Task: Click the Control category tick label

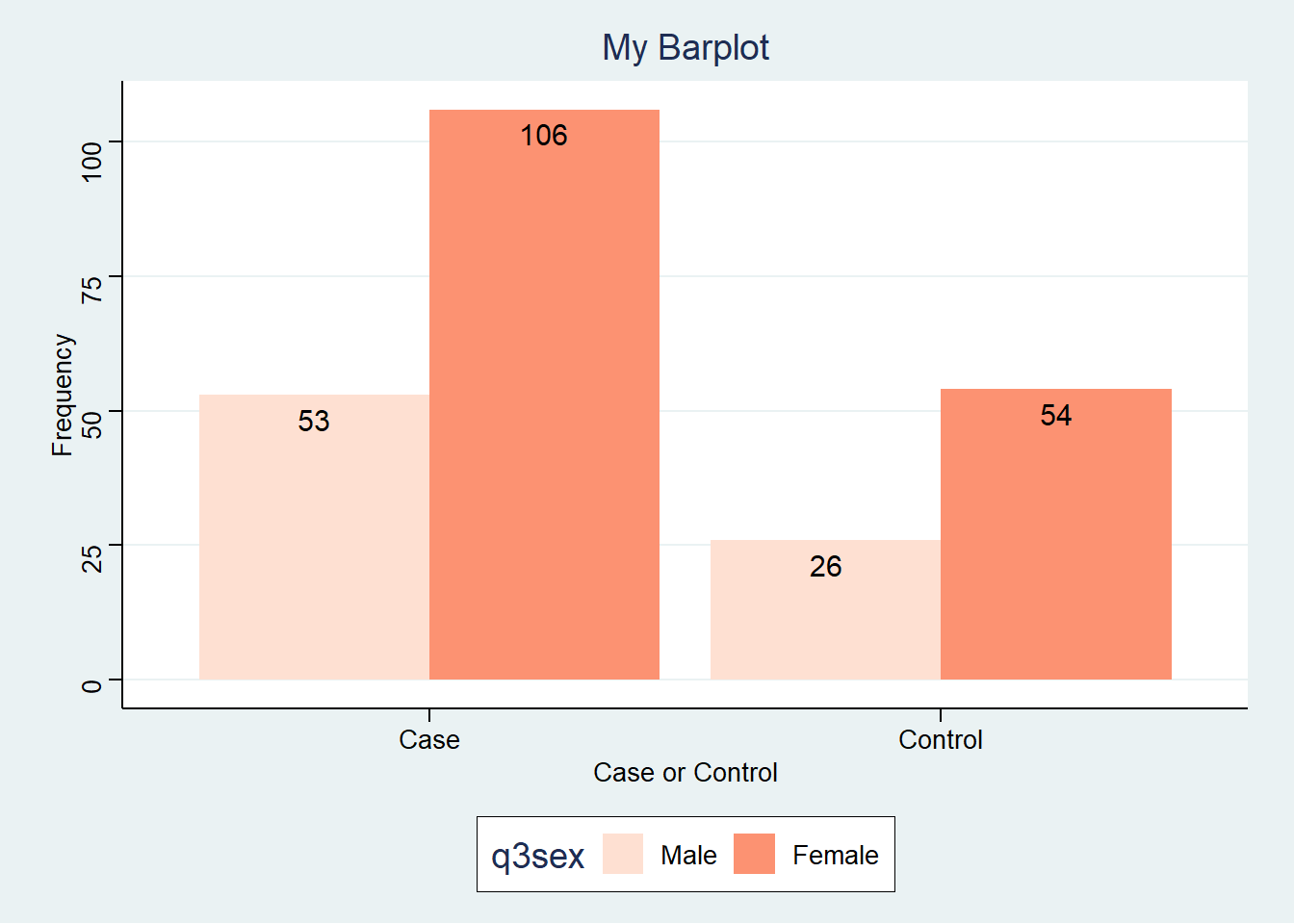Action: 941,740
